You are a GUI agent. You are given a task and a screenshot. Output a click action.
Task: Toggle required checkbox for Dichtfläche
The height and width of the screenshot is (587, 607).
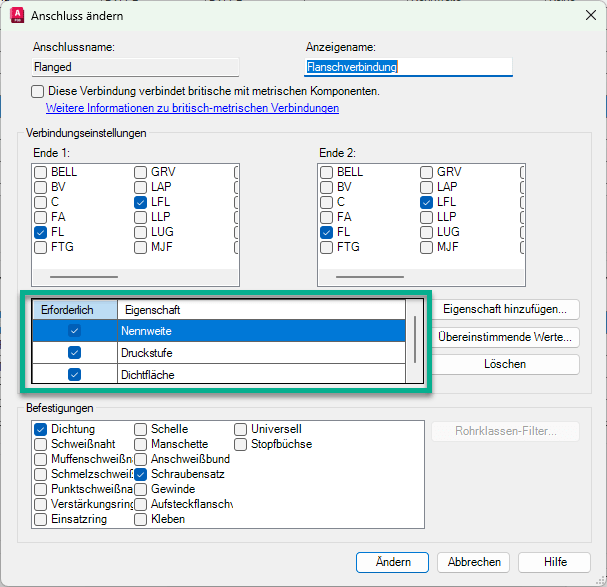pos(75,375)
